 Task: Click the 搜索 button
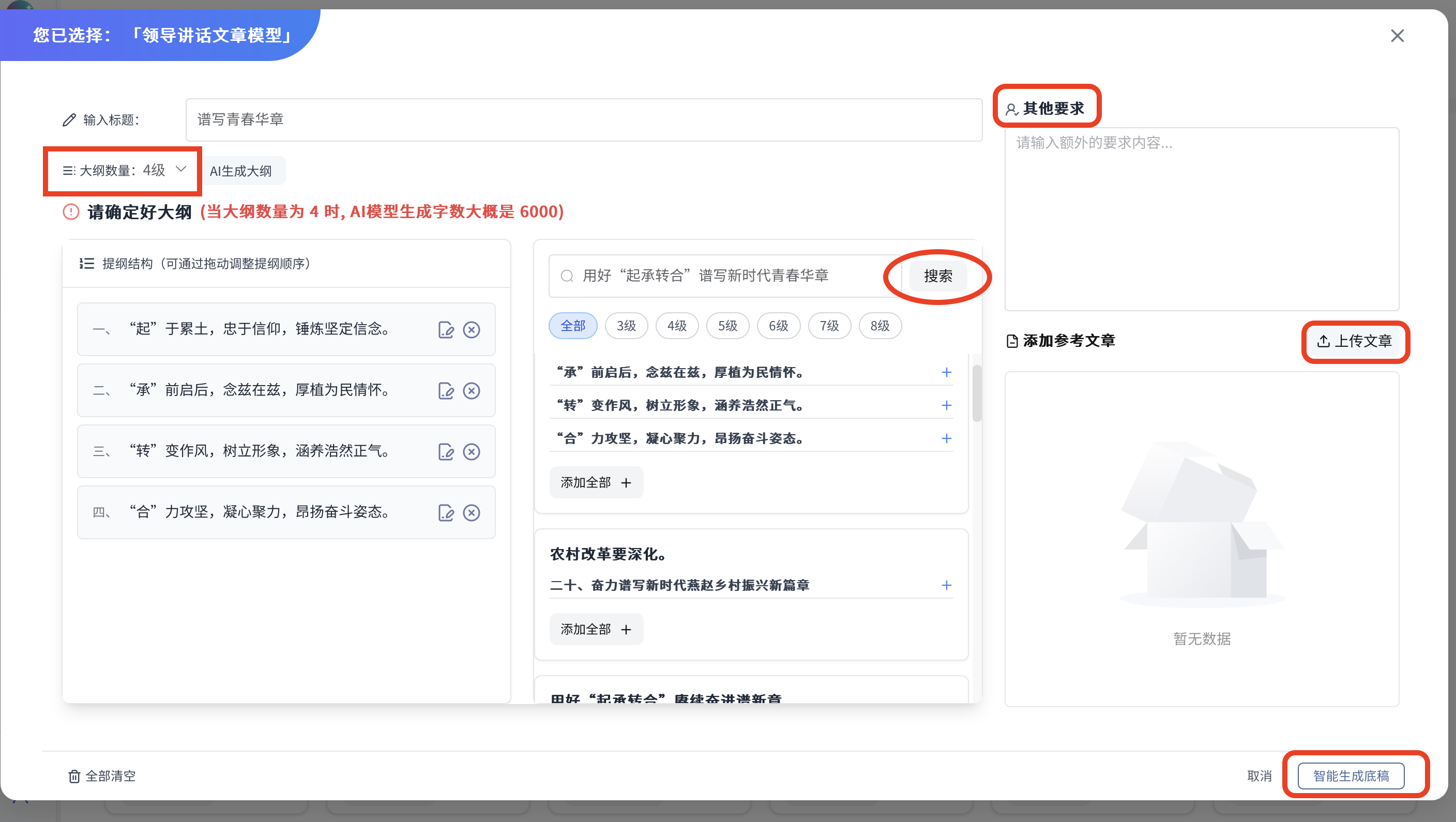[938, 276]
